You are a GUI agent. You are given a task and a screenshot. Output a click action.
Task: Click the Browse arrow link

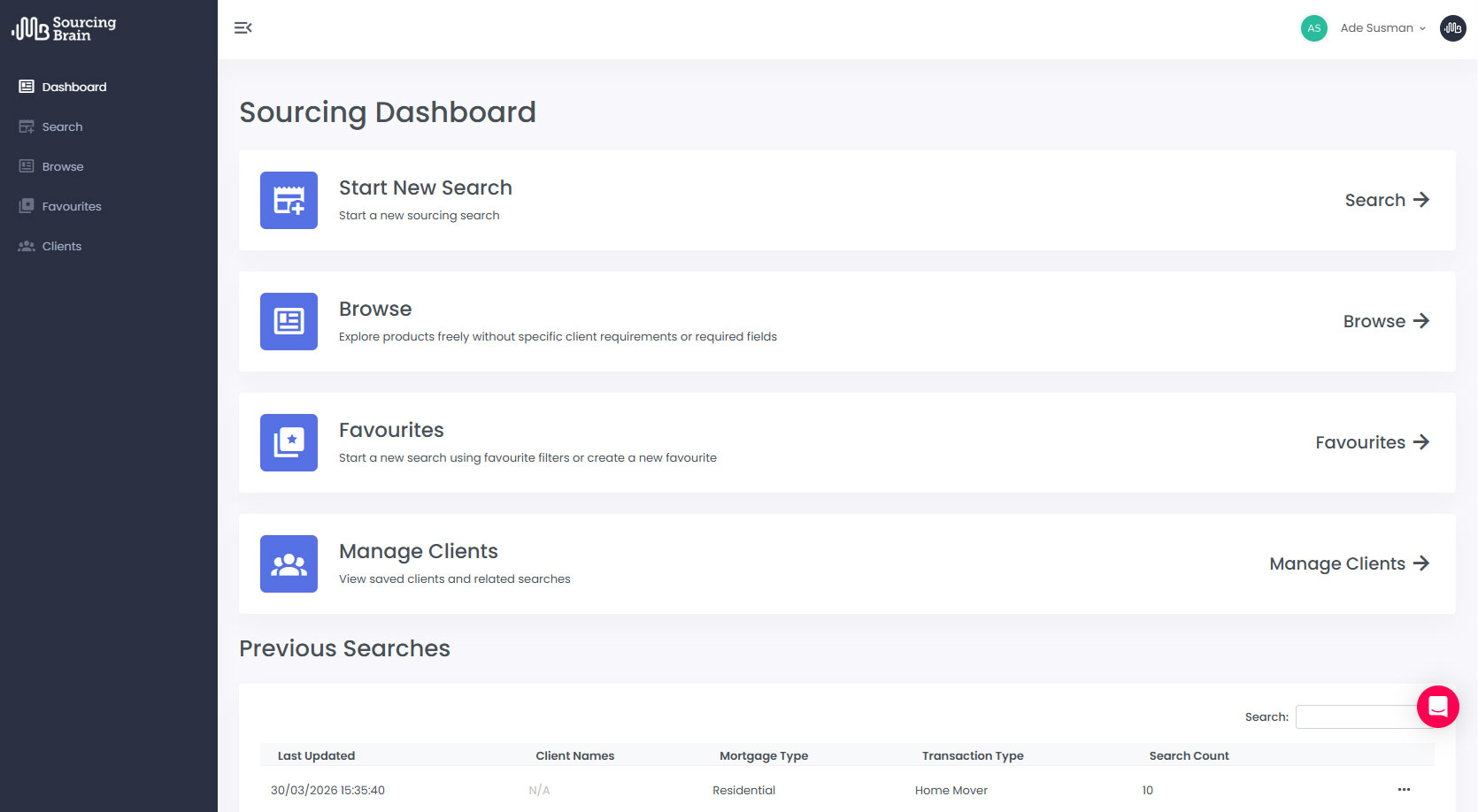click(1386, 321)
